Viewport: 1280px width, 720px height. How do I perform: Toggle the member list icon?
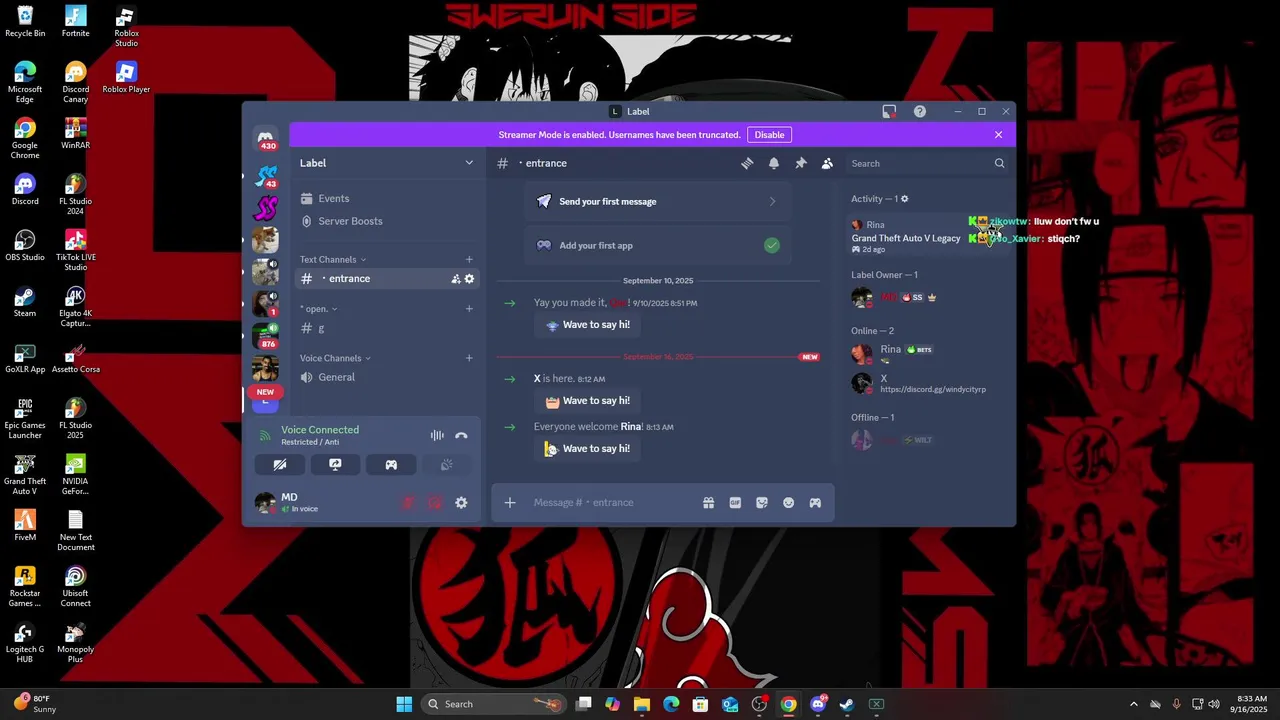[x=827, y=163]
